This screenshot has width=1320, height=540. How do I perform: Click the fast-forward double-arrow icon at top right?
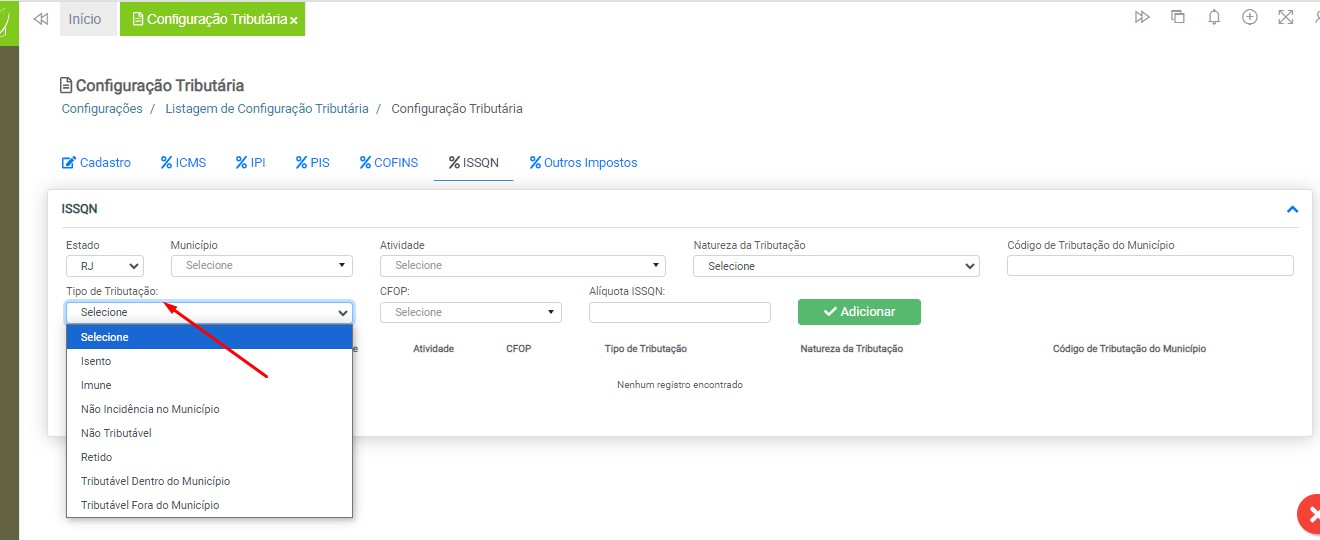click(x=1142, y=17)
